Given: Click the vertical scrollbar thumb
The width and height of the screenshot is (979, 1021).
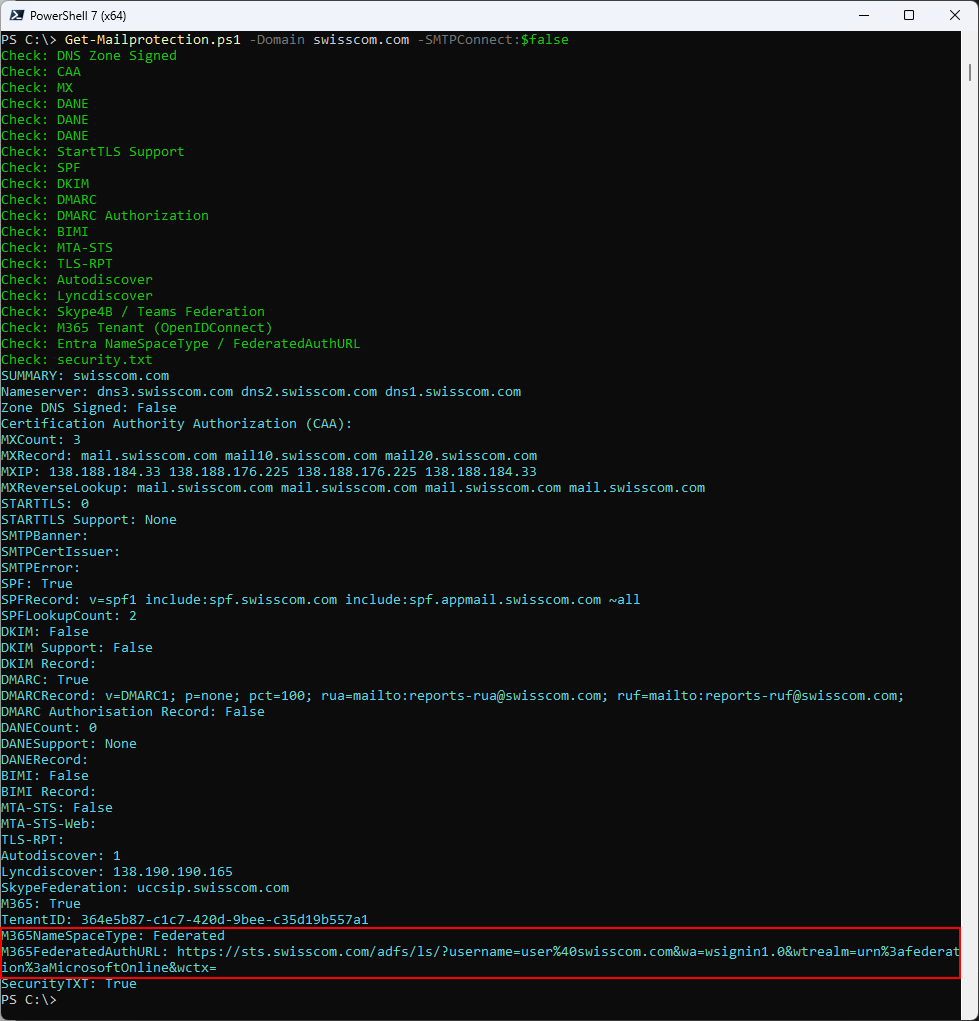Looking at the screenshot, I should point(969,72).
